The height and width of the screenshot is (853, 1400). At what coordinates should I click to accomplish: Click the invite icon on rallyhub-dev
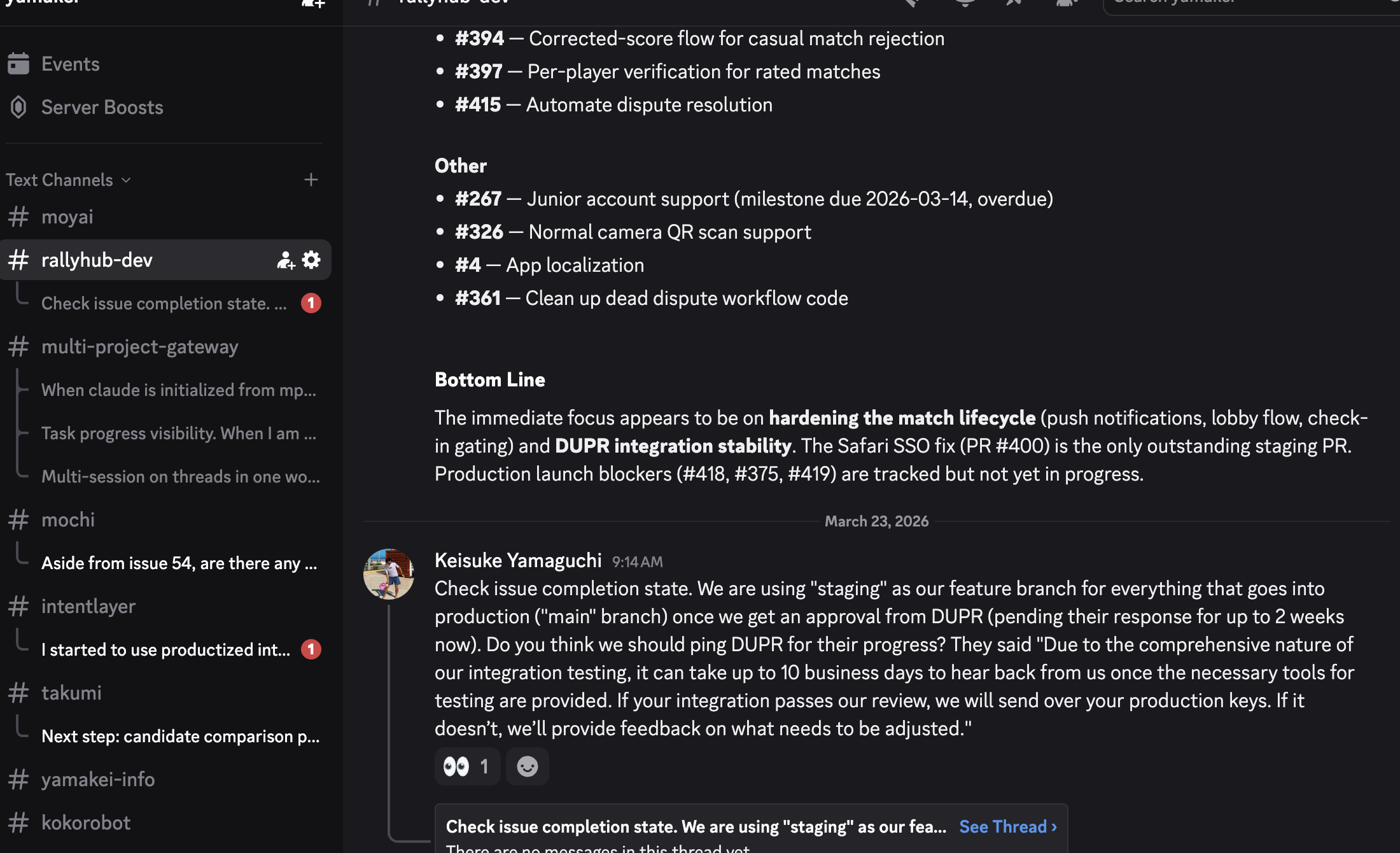tap(286, 260)
